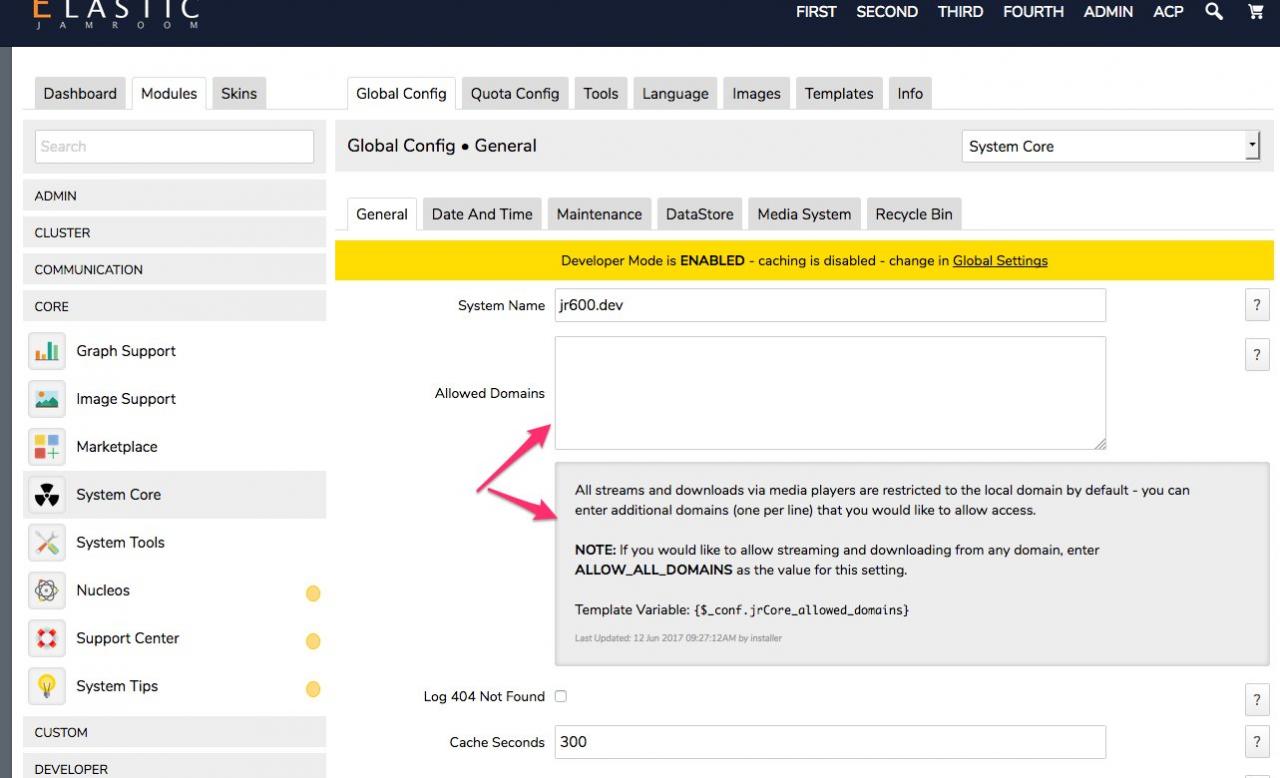The width and height of the screenshot is (1280, 778).
Task: Open the System Core module dropdown
Action: pos(1110,146)
